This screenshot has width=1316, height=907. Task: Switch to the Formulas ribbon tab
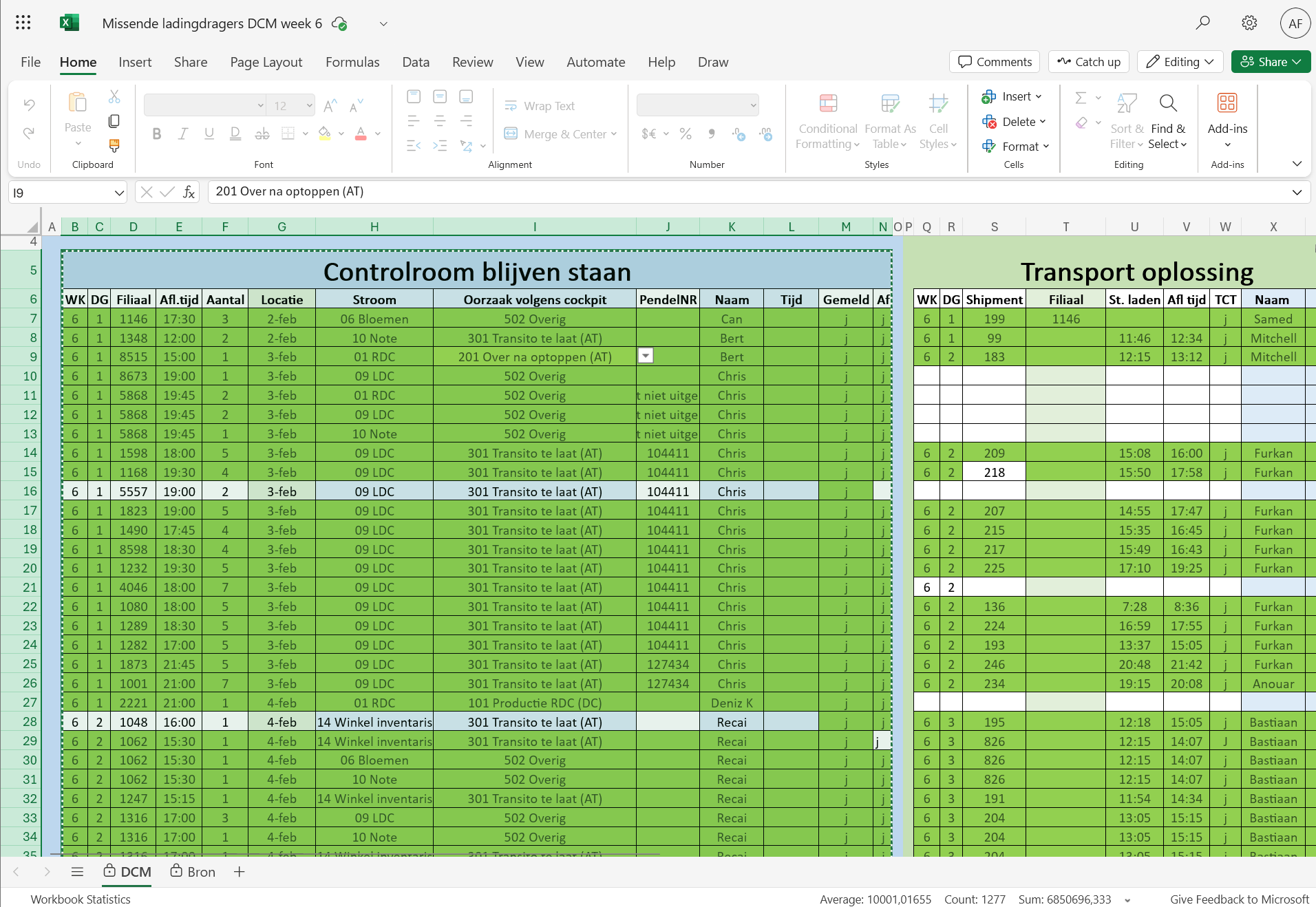352,61
